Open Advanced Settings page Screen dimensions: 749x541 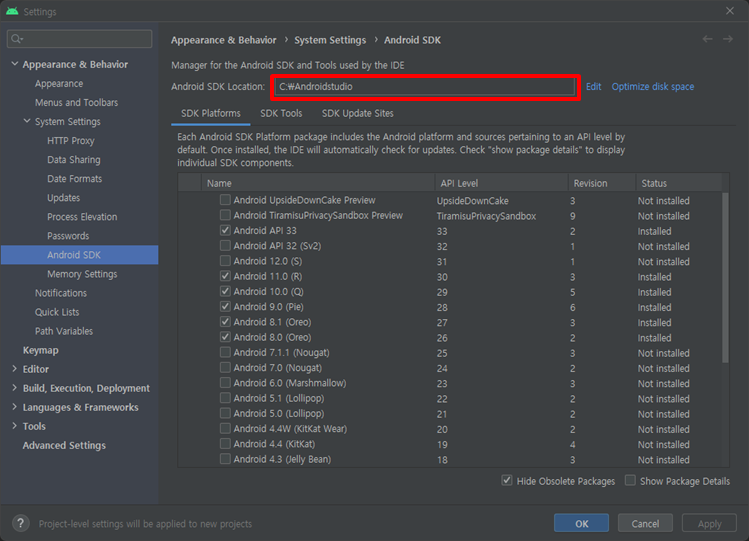tap(64, 445)
